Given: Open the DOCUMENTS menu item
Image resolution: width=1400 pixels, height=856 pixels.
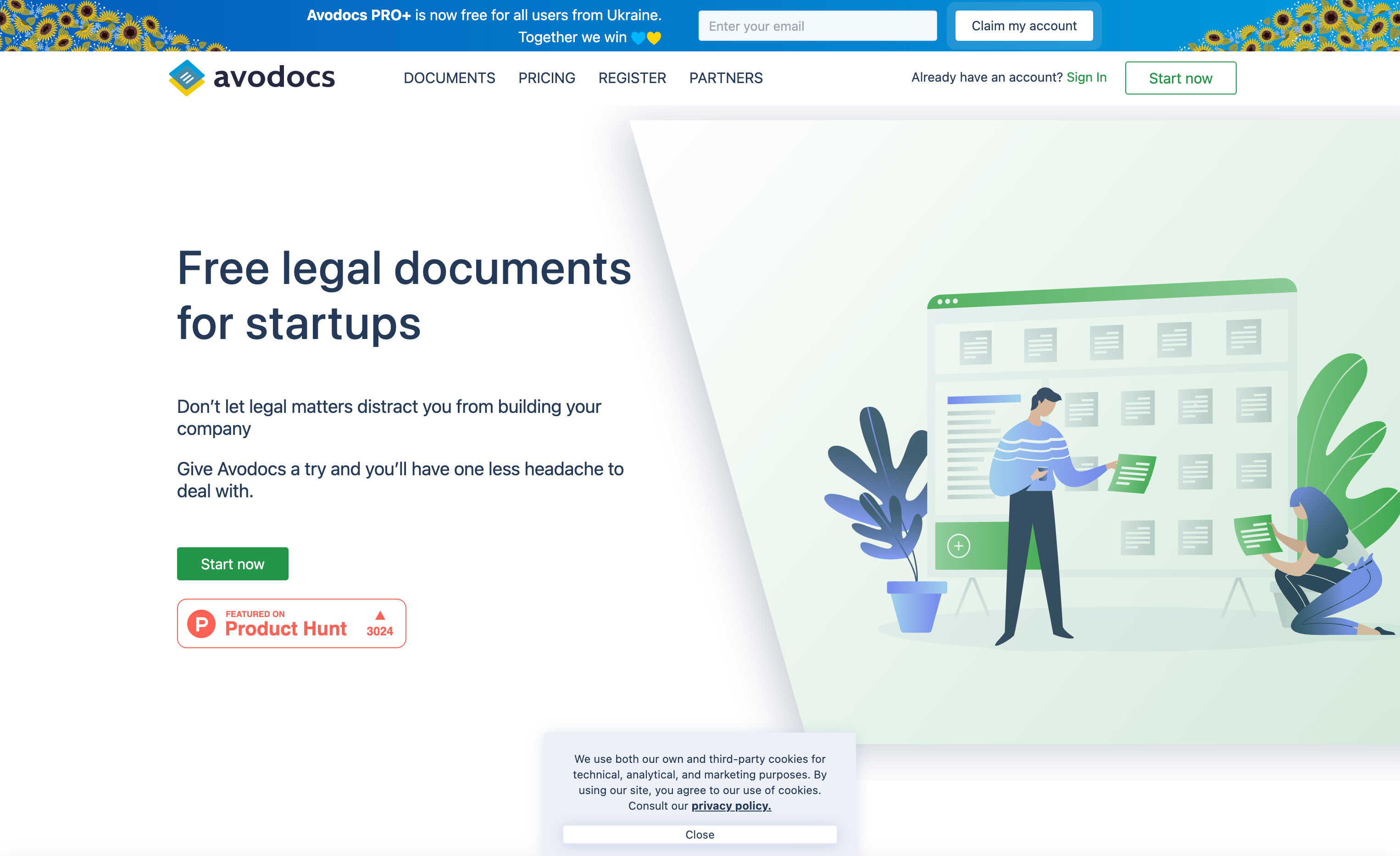Looking at the screenshot, I should (x=449, y=78).
